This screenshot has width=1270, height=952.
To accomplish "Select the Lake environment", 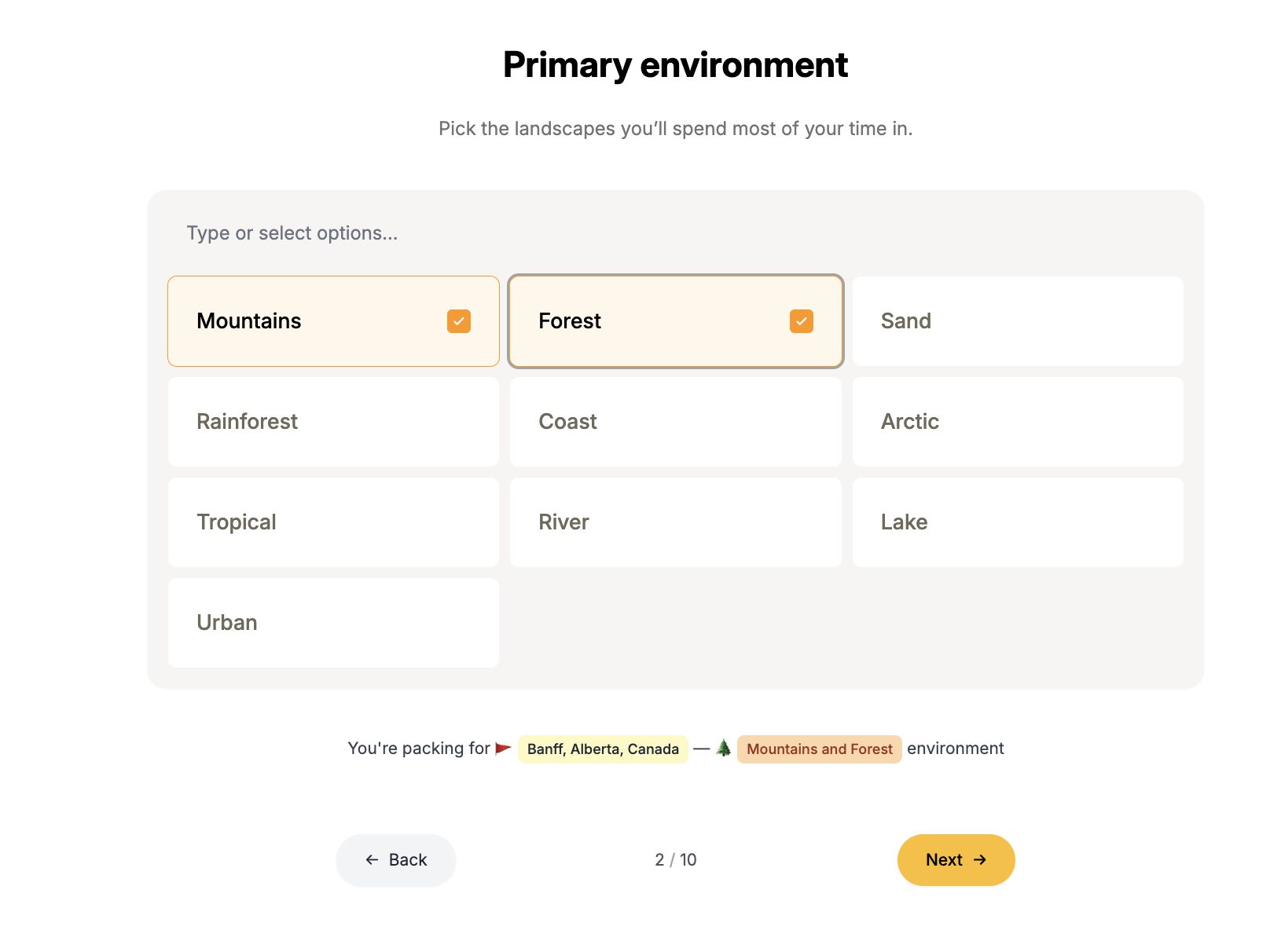I will pos(1017,522).
